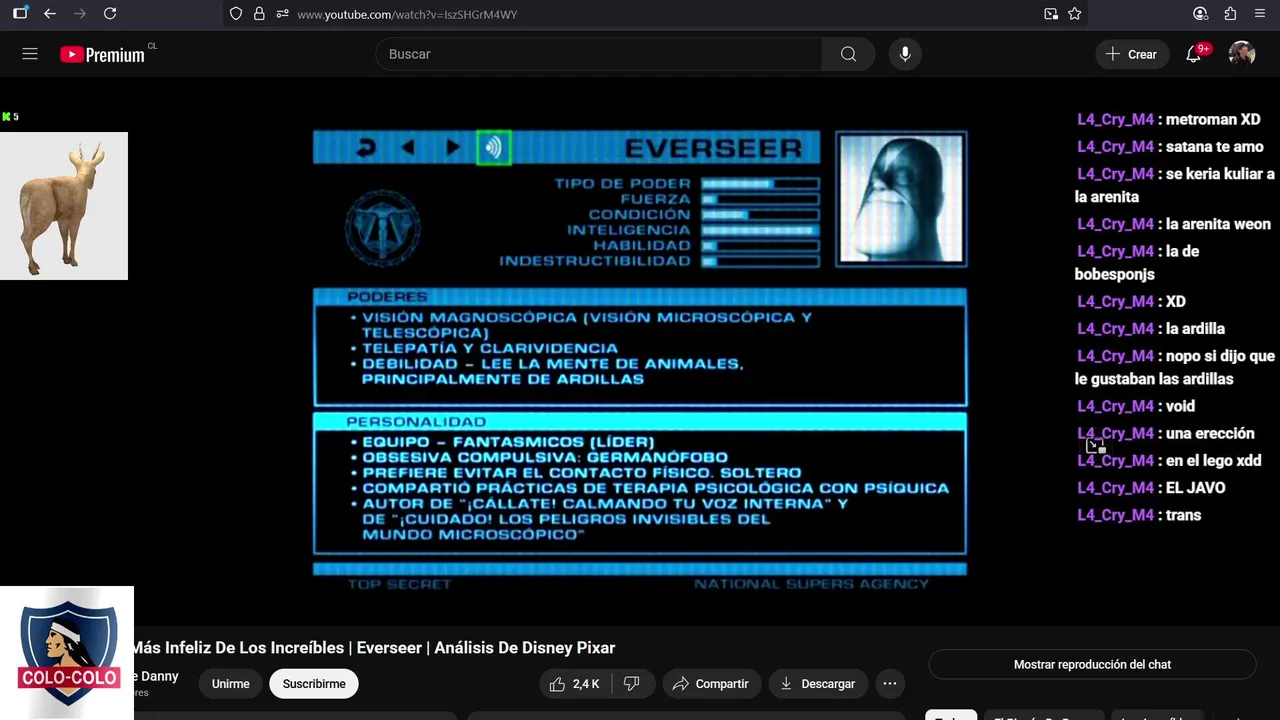Click Mostrar reproducción del chat
Screen dimensions: 1280x720
click(1092, 664)
